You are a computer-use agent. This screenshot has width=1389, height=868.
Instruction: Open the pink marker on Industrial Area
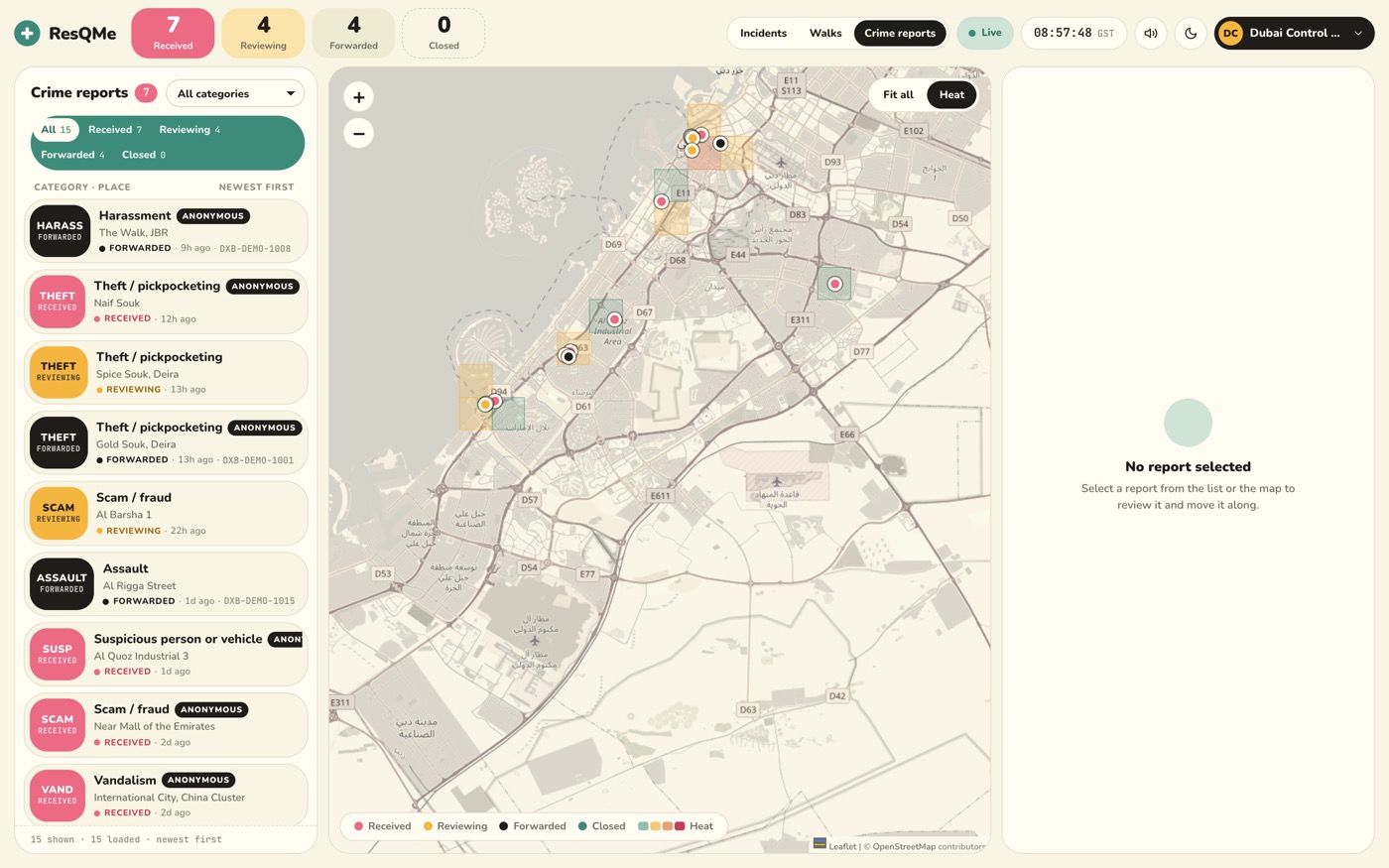pyautogui.click(x=615, y=319)
